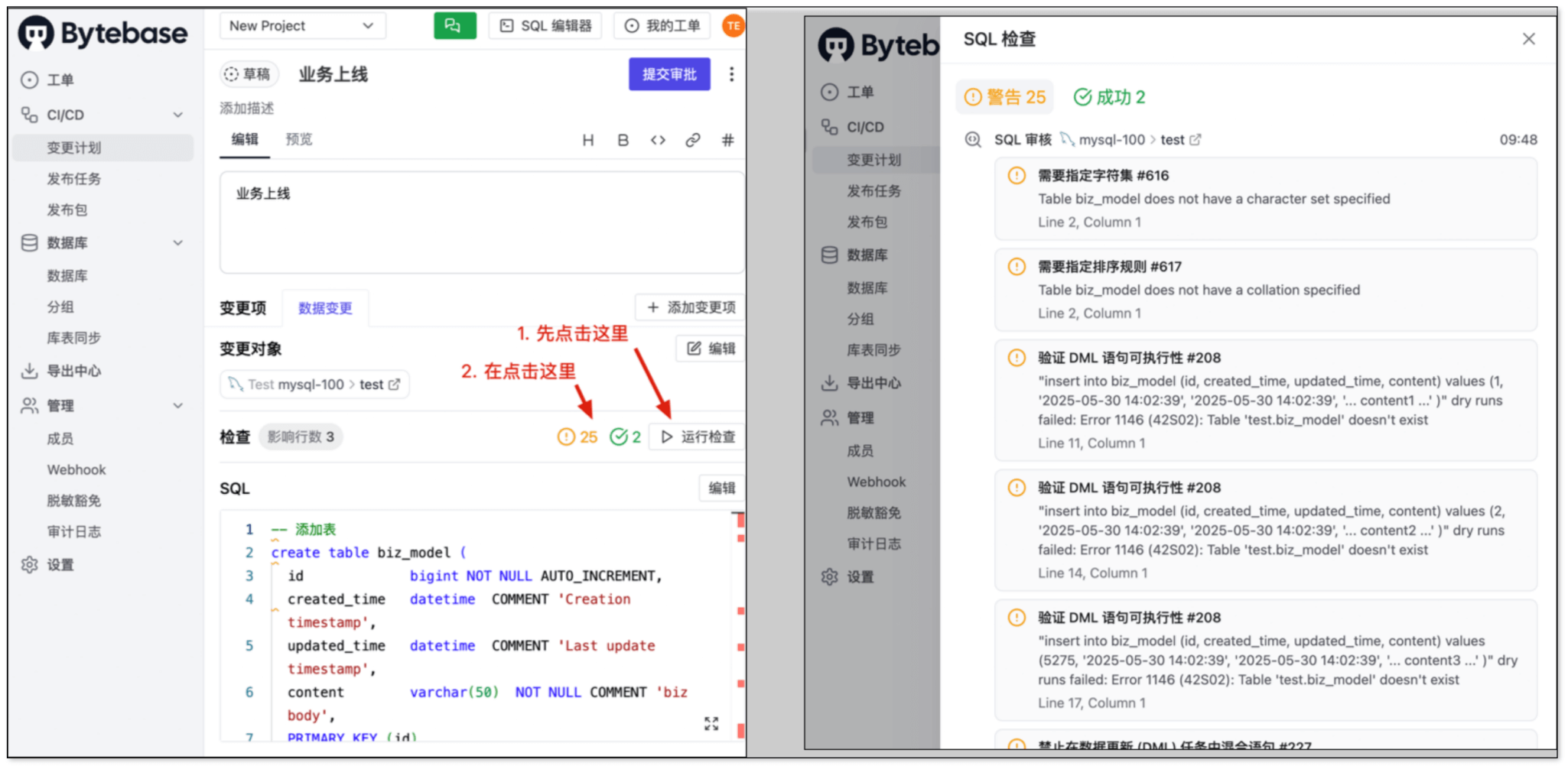
Task: Open the New Project dropdown
Action: tap(302, 26)
